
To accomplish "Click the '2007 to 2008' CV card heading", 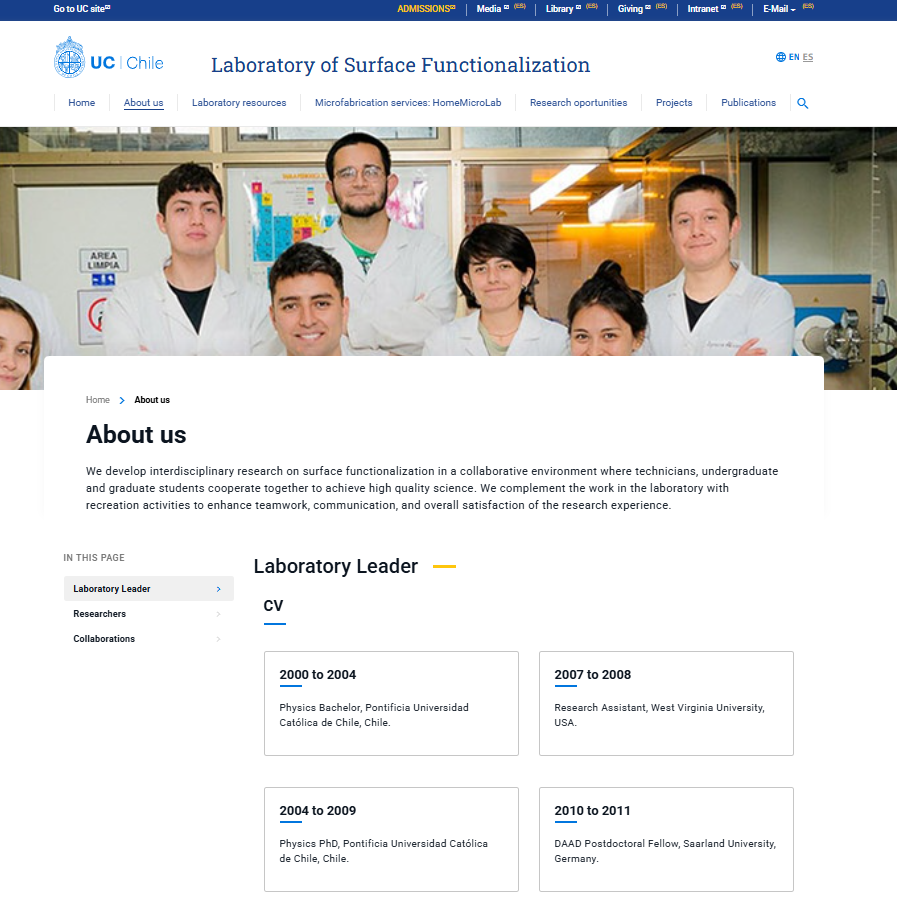I will point(592,675).
